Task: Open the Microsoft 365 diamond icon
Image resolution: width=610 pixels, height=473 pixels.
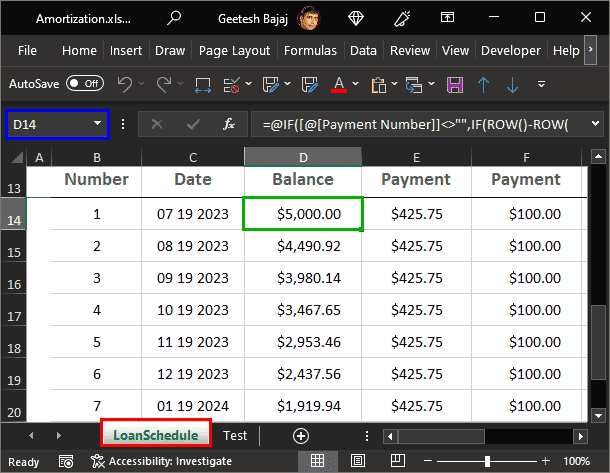Action: pos(356,18)
